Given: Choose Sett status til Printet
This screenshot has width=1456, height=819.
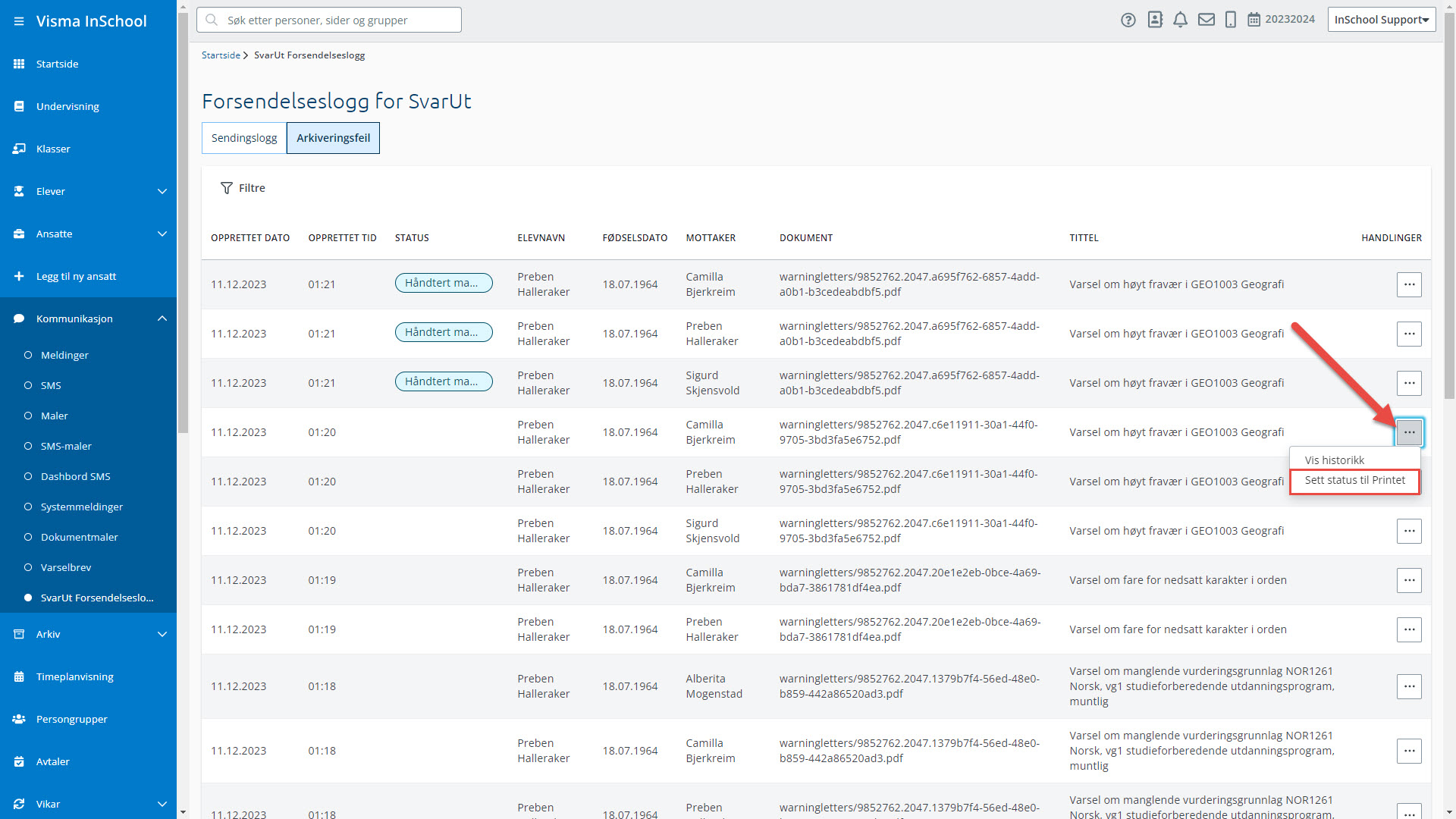Looking at the screenshot, I should pos(1354,481).
